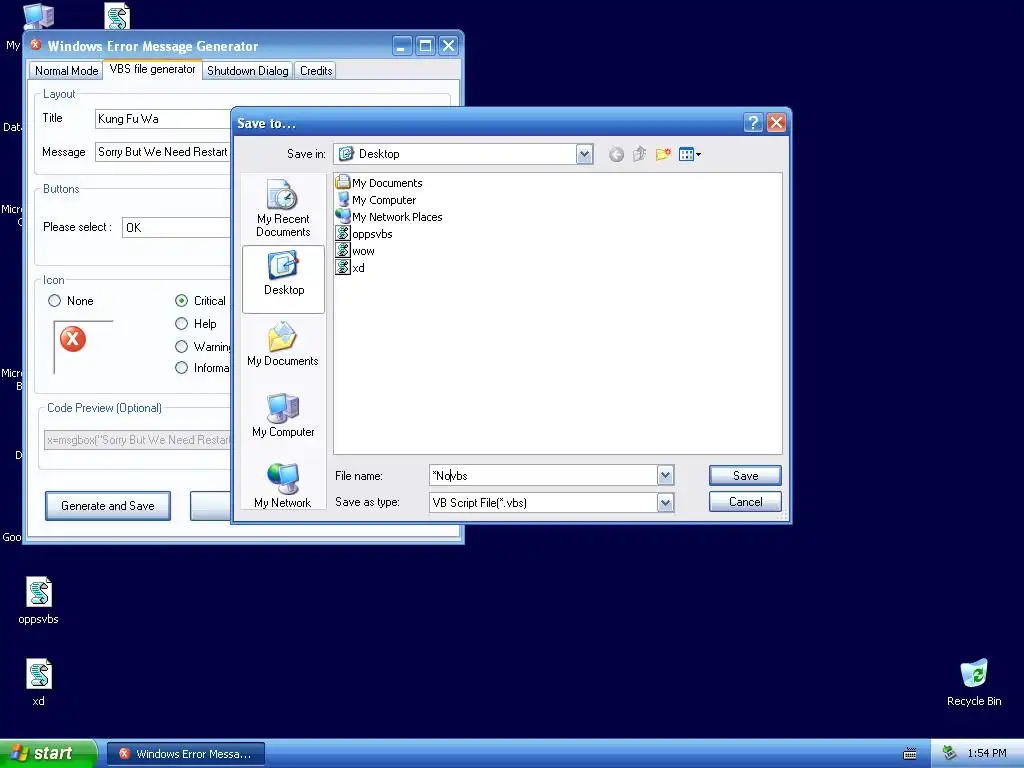The width and height of the screenshot is (1024, 768).
Task: Create a new folder with toolbar icon
Action: pyautogui.click(x=663, y=154)
